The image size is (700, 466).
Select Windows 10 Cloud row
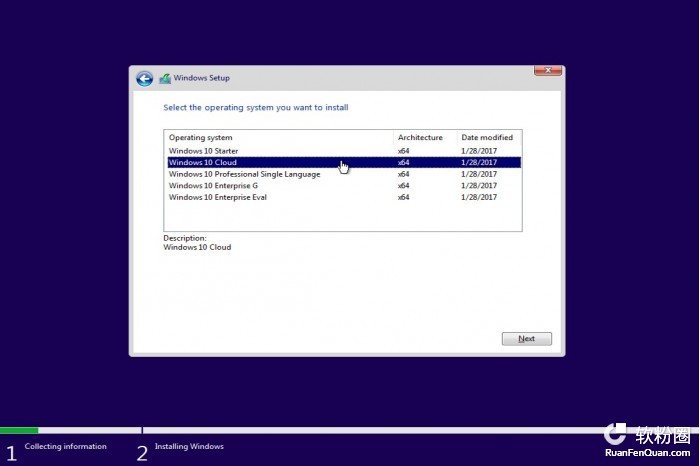[x=344, y=162]
